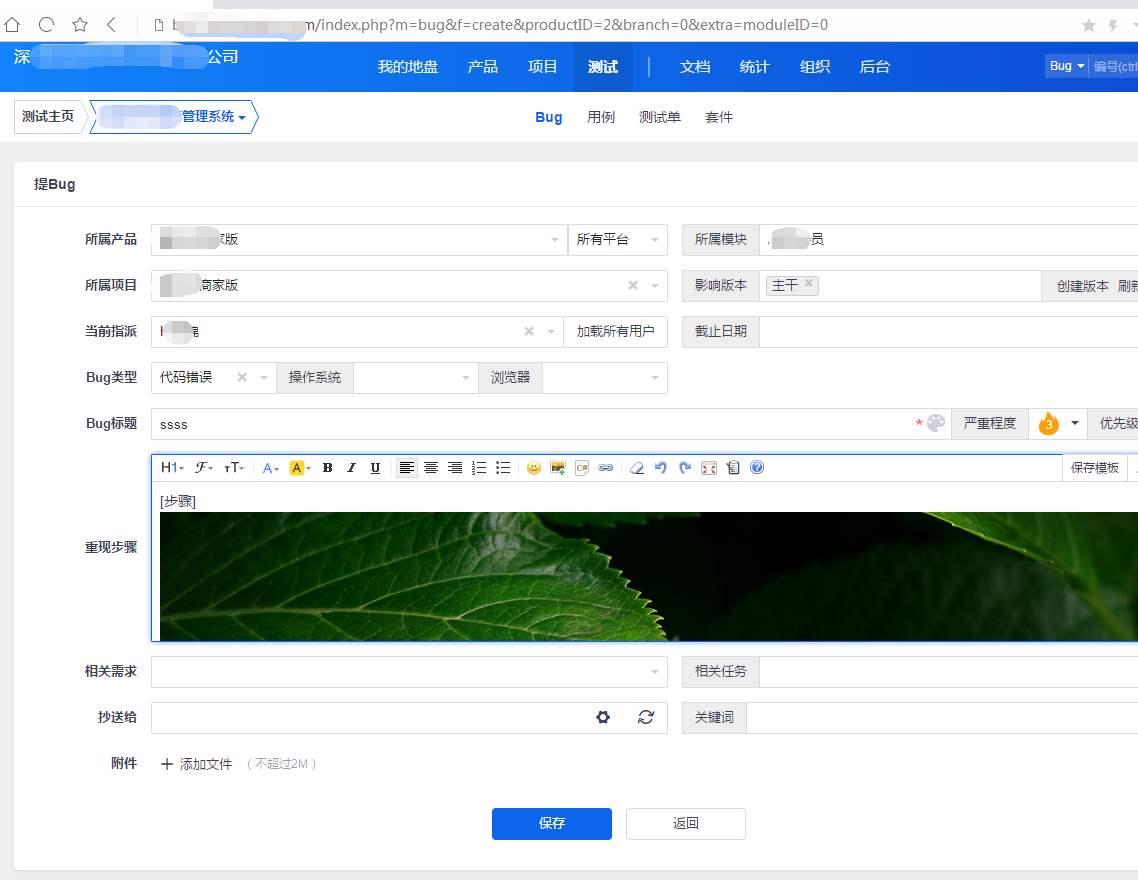Insert an emoticon via the smiley icon
This screenshot has width=1138, height=880.
click(534, 468)
